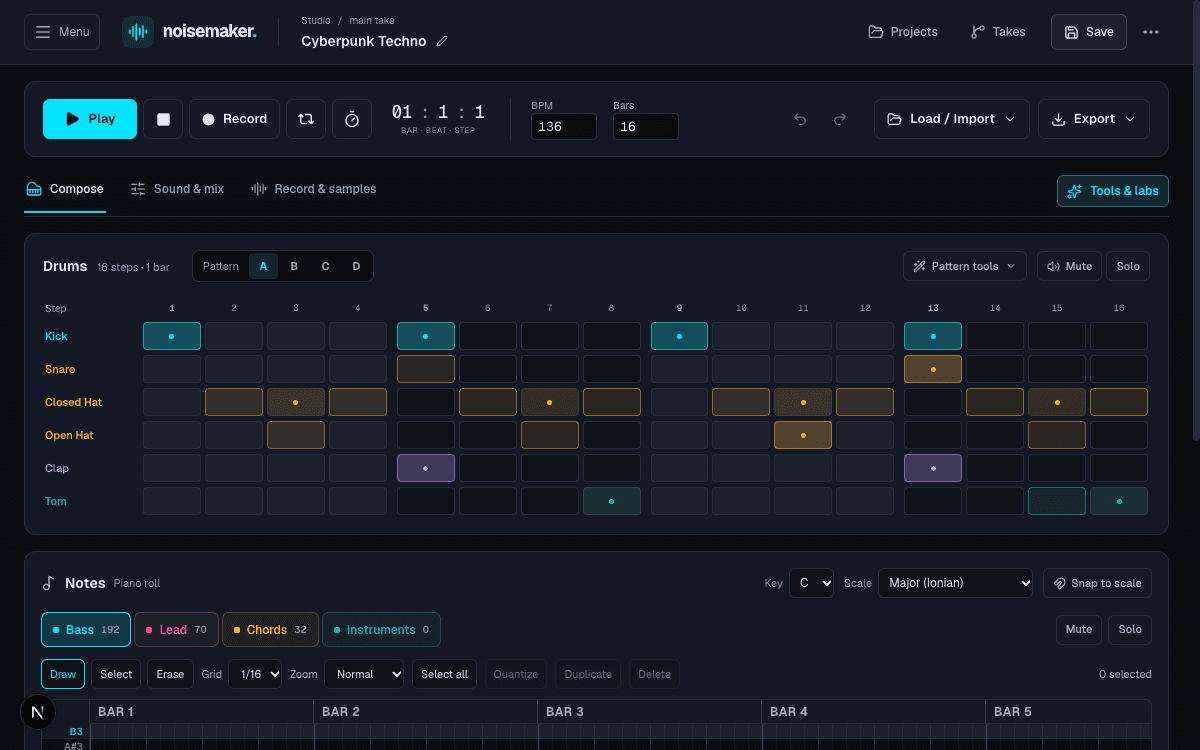
Task: Open the Tools & labs panel
Action: 1113,191
